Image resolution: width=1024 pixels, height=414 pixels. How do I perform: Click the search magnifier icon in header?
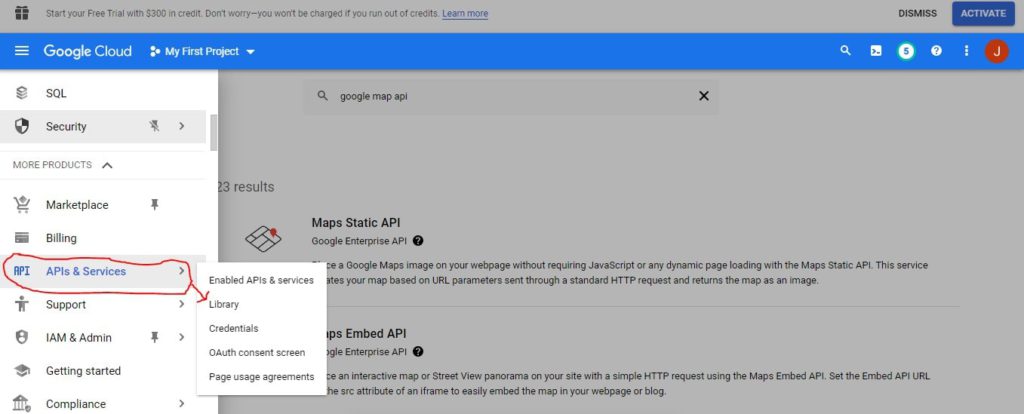coord(845,51)
